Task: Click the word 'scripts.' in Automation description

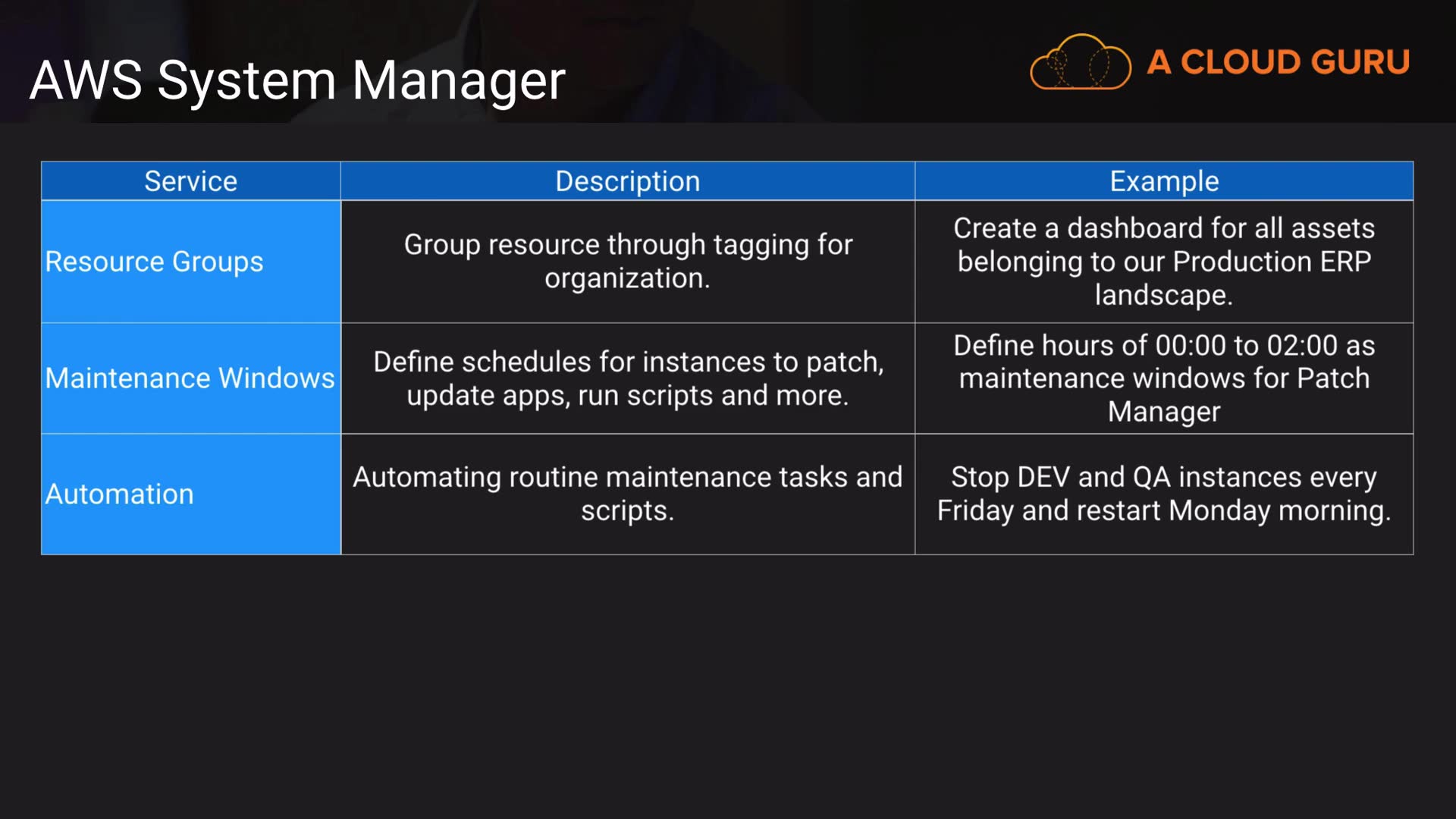Action: click(x=627, y=511)
